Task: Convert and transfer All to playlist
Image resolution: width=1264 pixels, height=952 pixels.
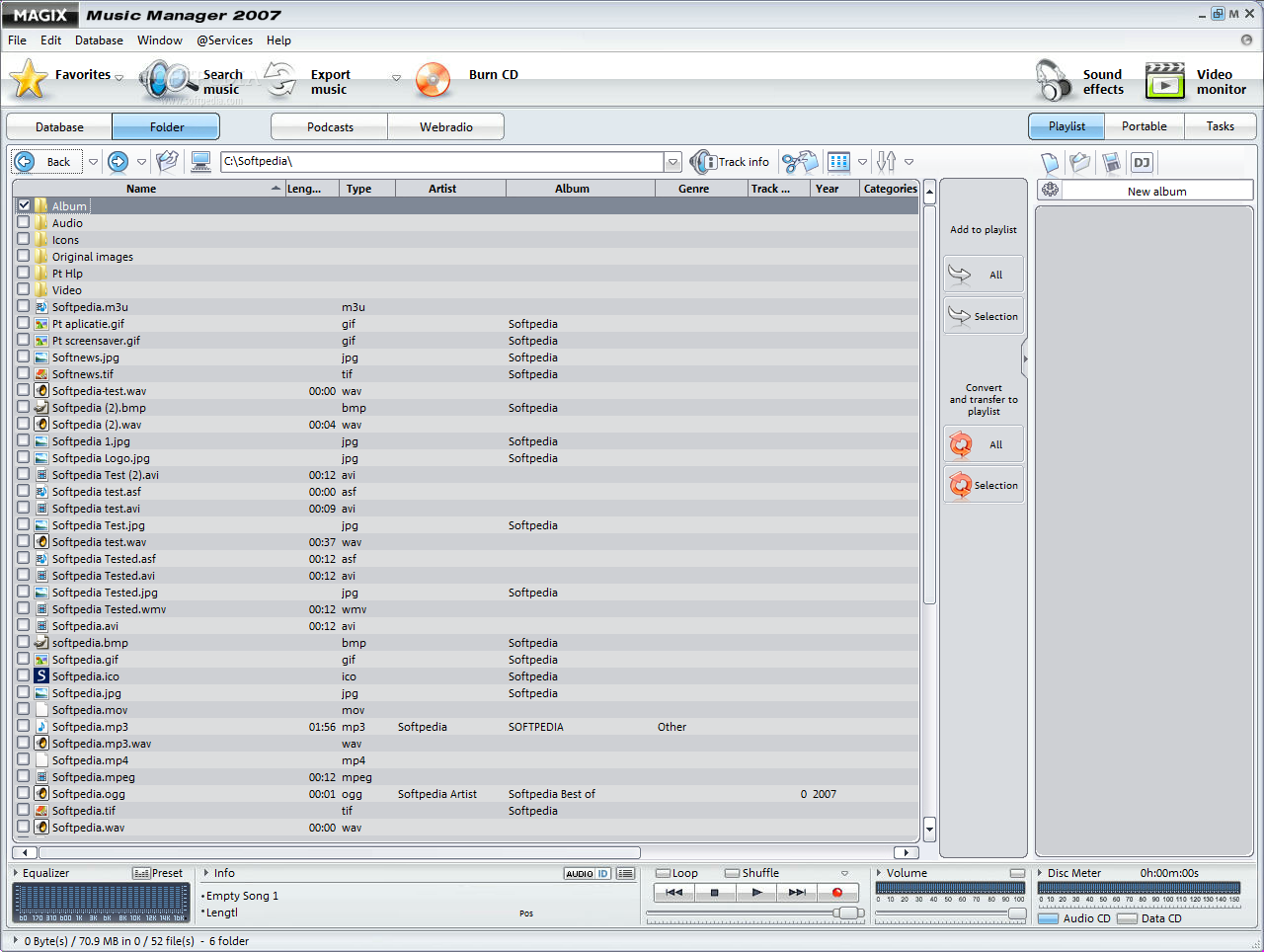Action: pos(984,444)
